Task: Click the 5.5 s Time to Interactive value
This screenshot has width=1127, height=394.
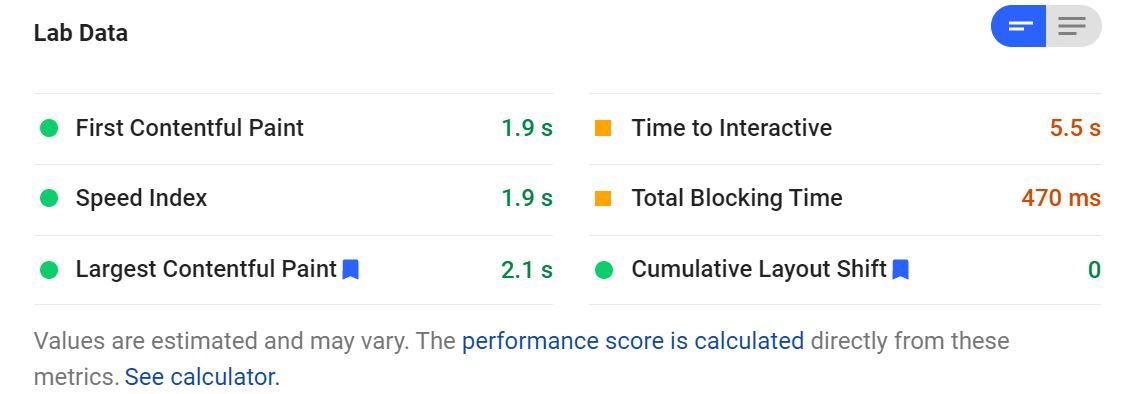Action: [x=1075, y=128]
